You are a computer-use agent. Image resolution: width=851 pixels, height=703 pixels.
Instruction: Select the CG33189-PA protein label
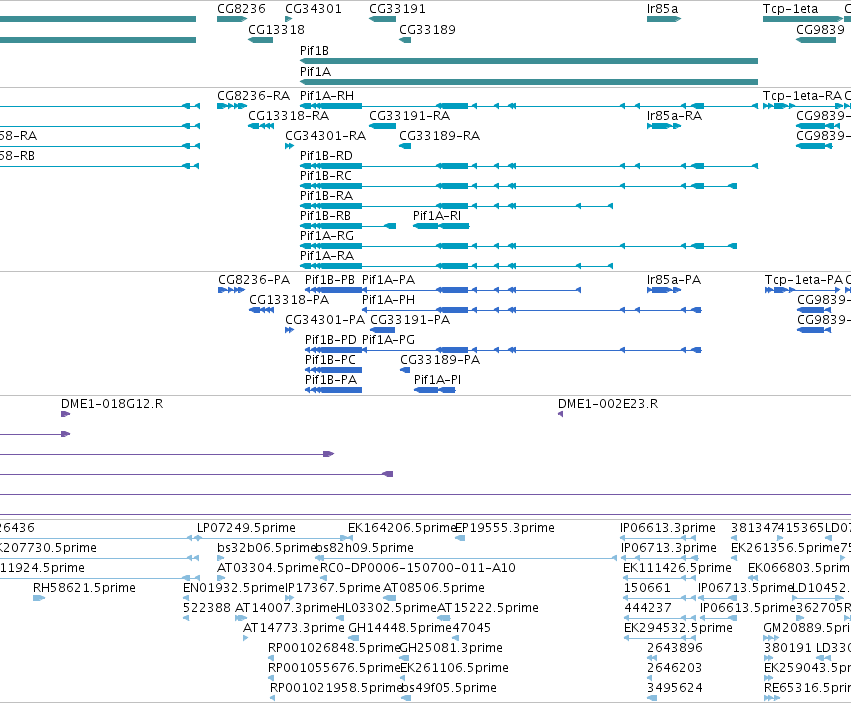(x=440, y=360)
